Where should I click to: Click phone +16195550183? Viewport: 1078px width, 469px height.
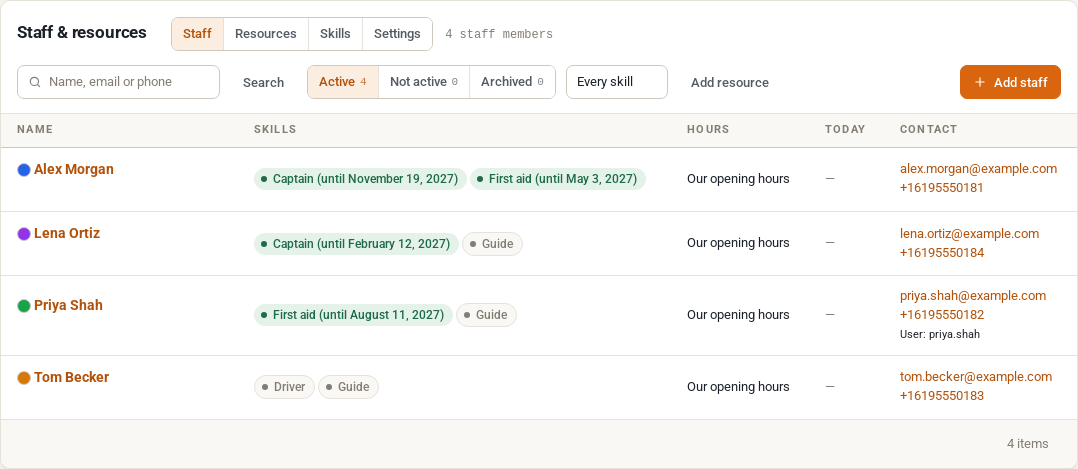(x=942, y=395)
